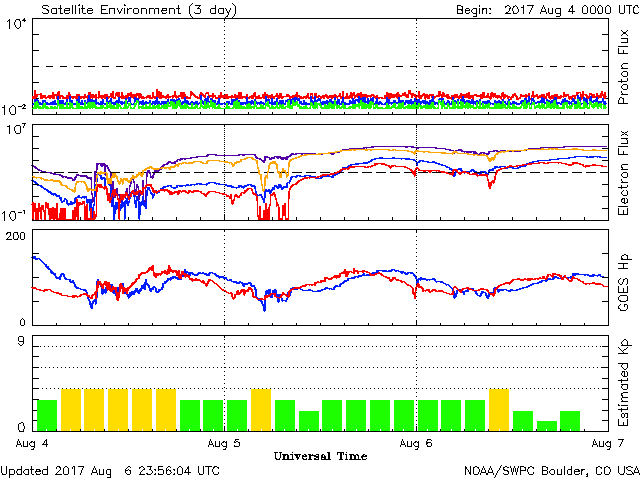Click the 'Aug 4' date label
Image resolution: width=640 pixels, height=480 pixels.
coord(32,443)
